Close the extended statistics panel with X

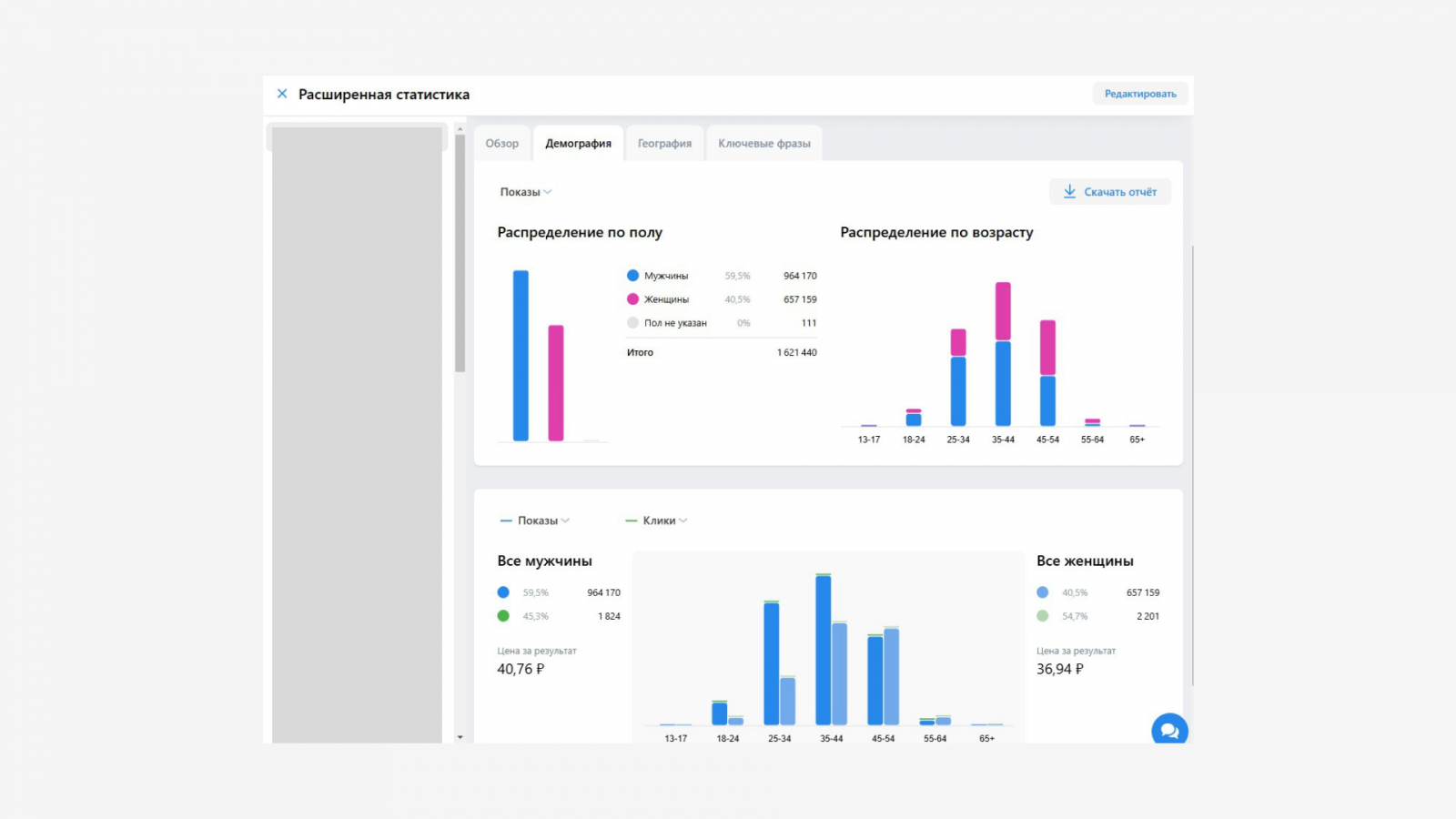pyautogui.click(x=282, y=94)
